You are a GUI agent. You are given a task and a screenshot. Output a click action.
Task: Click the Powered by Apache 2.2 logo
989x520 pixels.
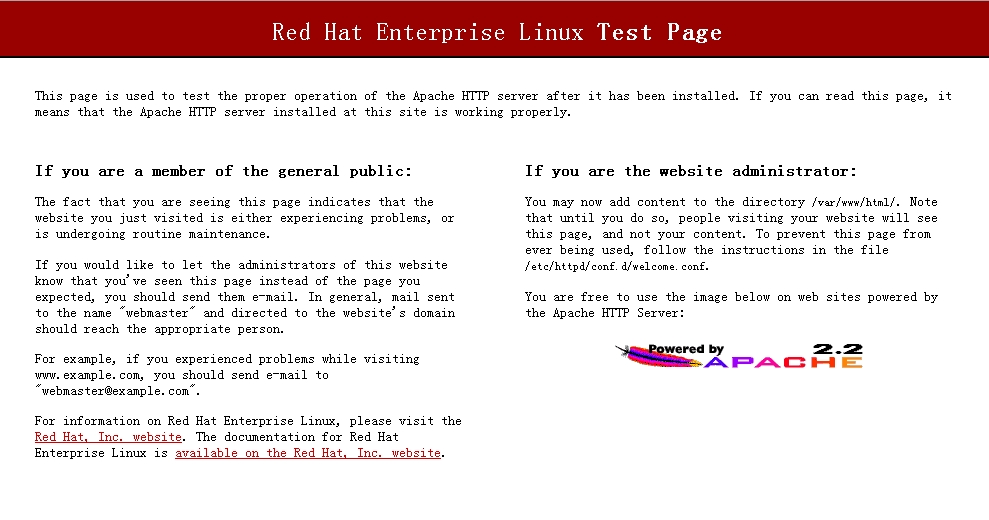click(x=739, y=357)
